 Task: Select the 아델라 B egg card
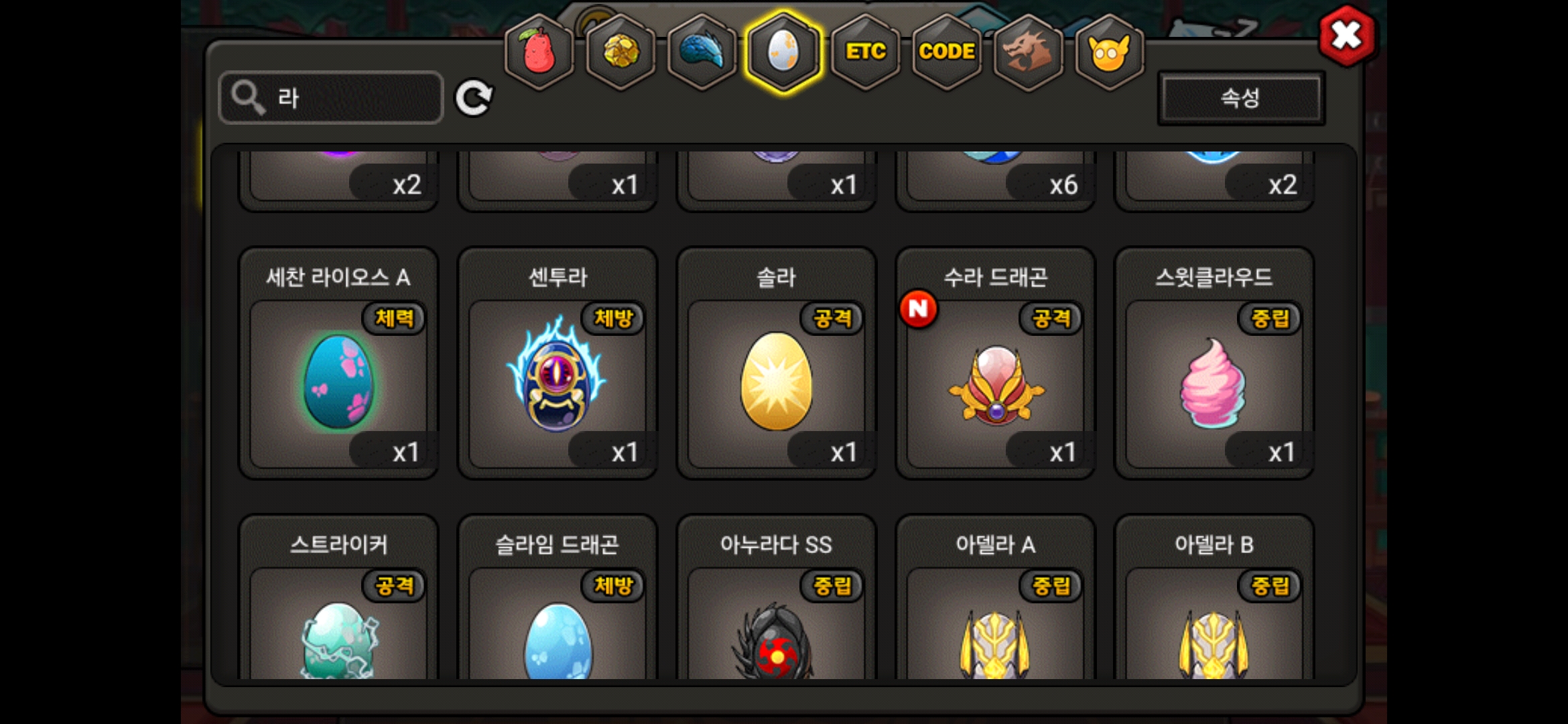(1214, 598)
